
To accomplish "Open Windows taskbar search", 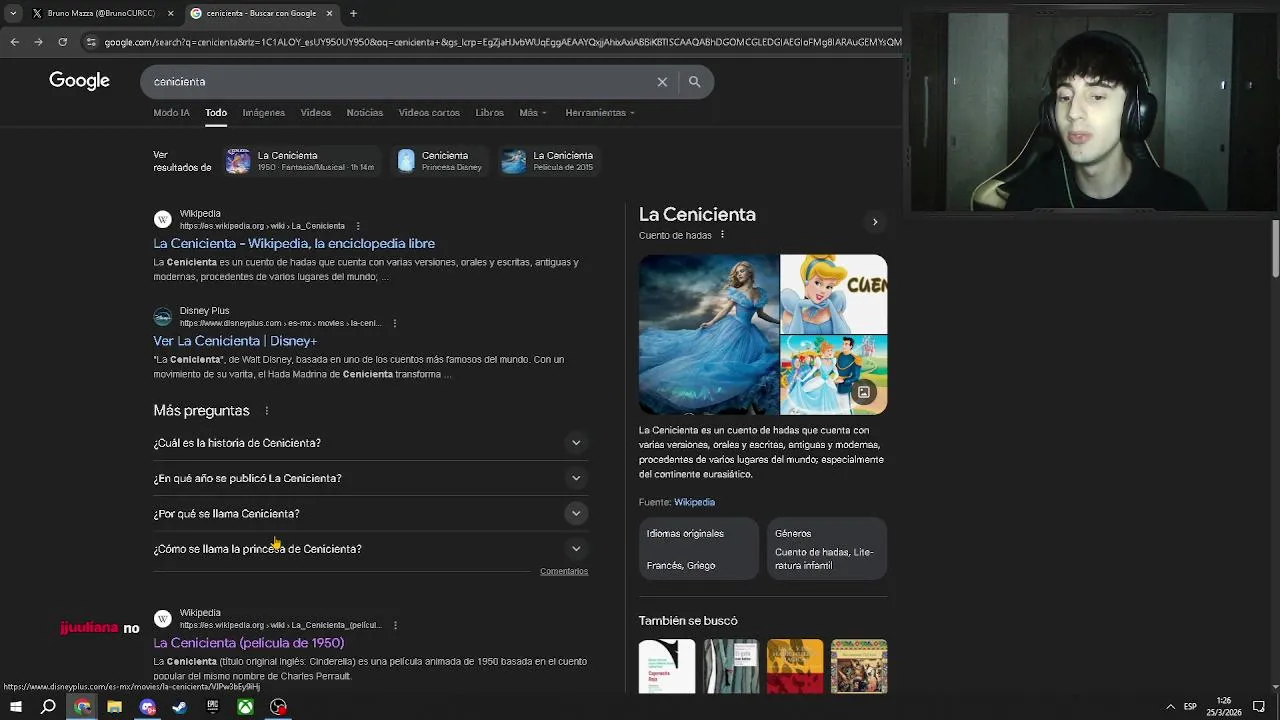I will [x=48, y=707].
